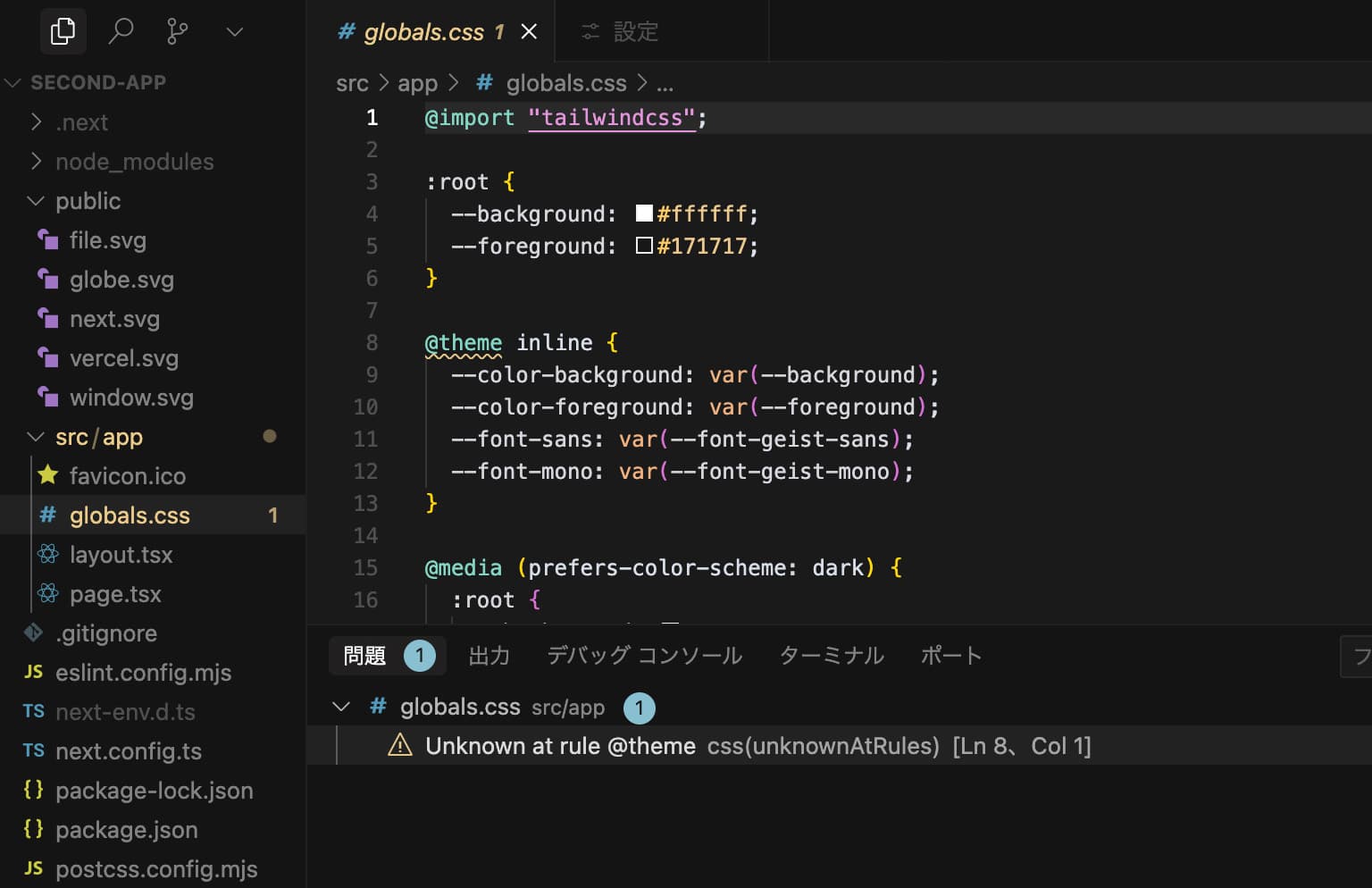Image resolution: width=1372 pixels, height=888 pixels.
Task: Click the svg icon beside window.svg
Action: click(x=48, y=397)
